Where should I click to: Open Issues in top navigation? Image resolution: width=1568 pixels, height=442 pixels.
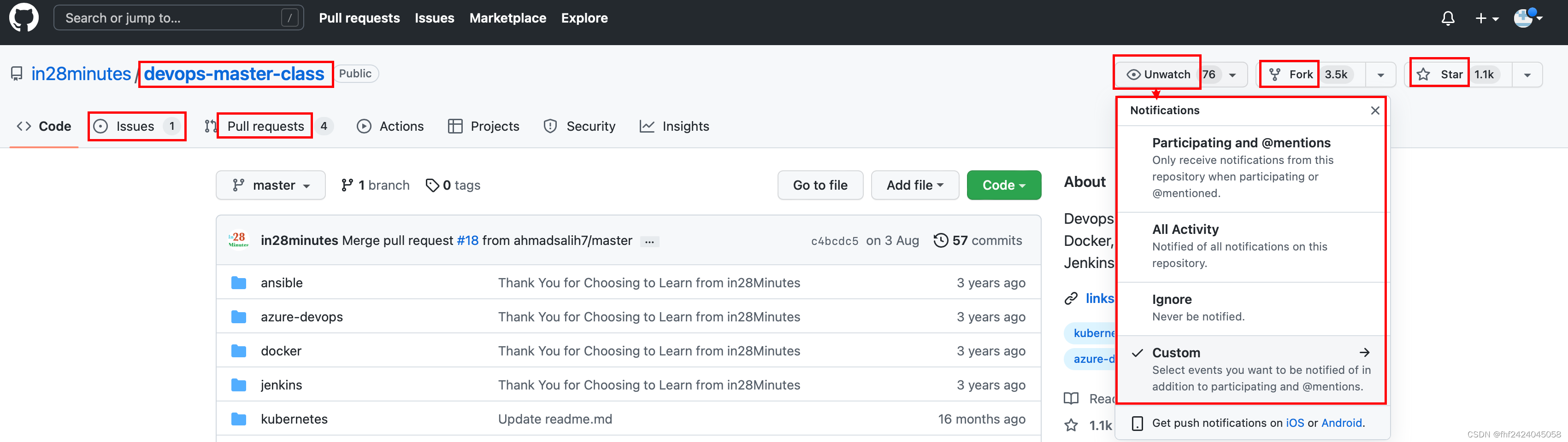[x=434, y=18]
